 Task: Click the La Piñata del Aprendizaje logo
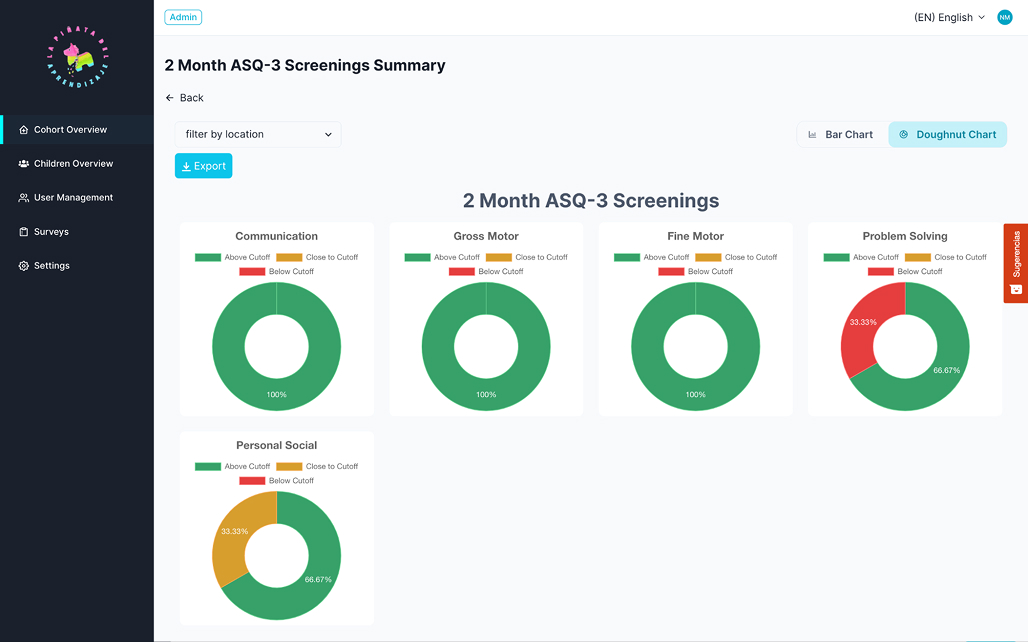pyautogui.click(x=77, y=56)
